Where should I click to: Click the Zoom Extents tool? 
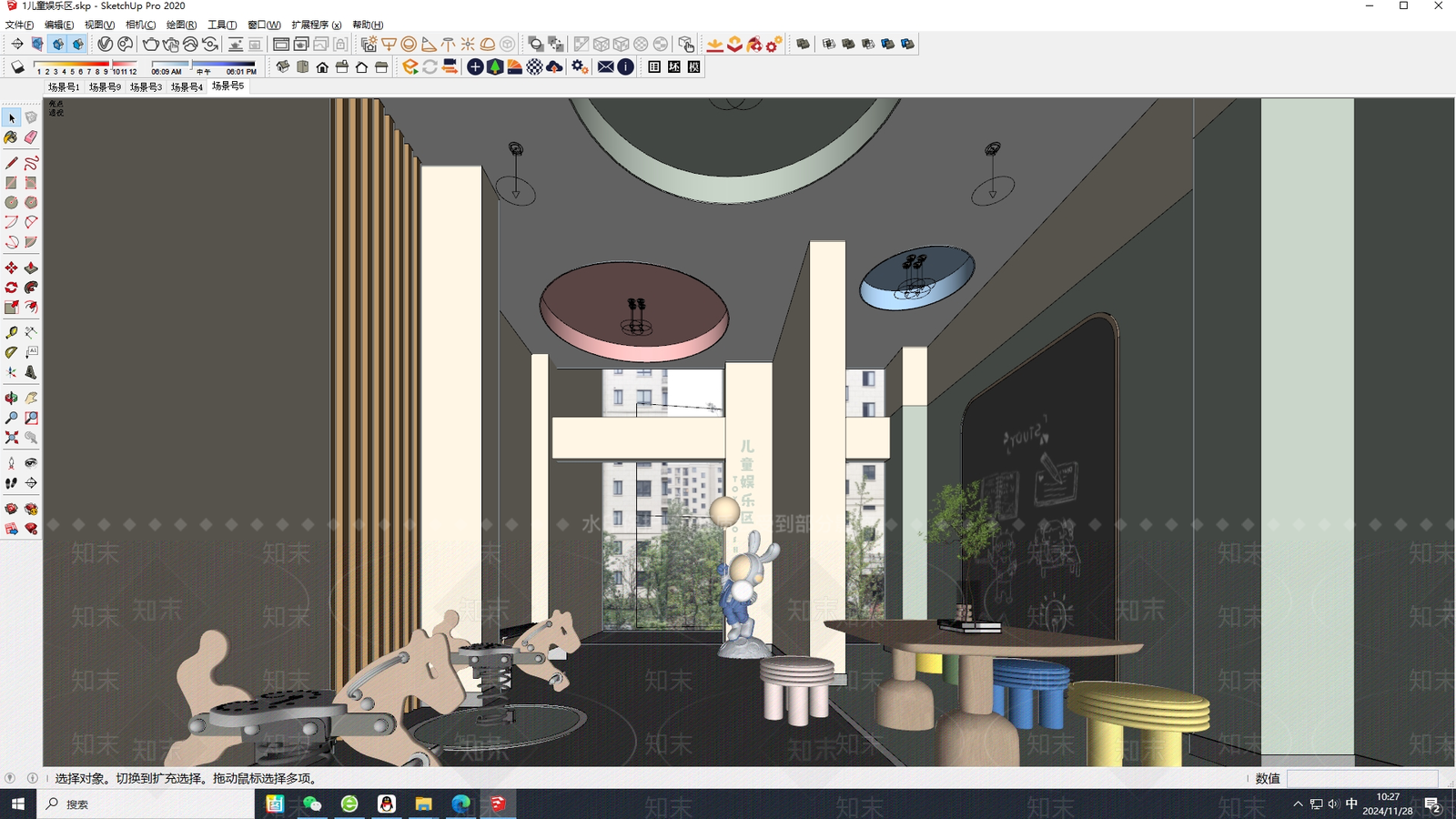coord(11,438)
